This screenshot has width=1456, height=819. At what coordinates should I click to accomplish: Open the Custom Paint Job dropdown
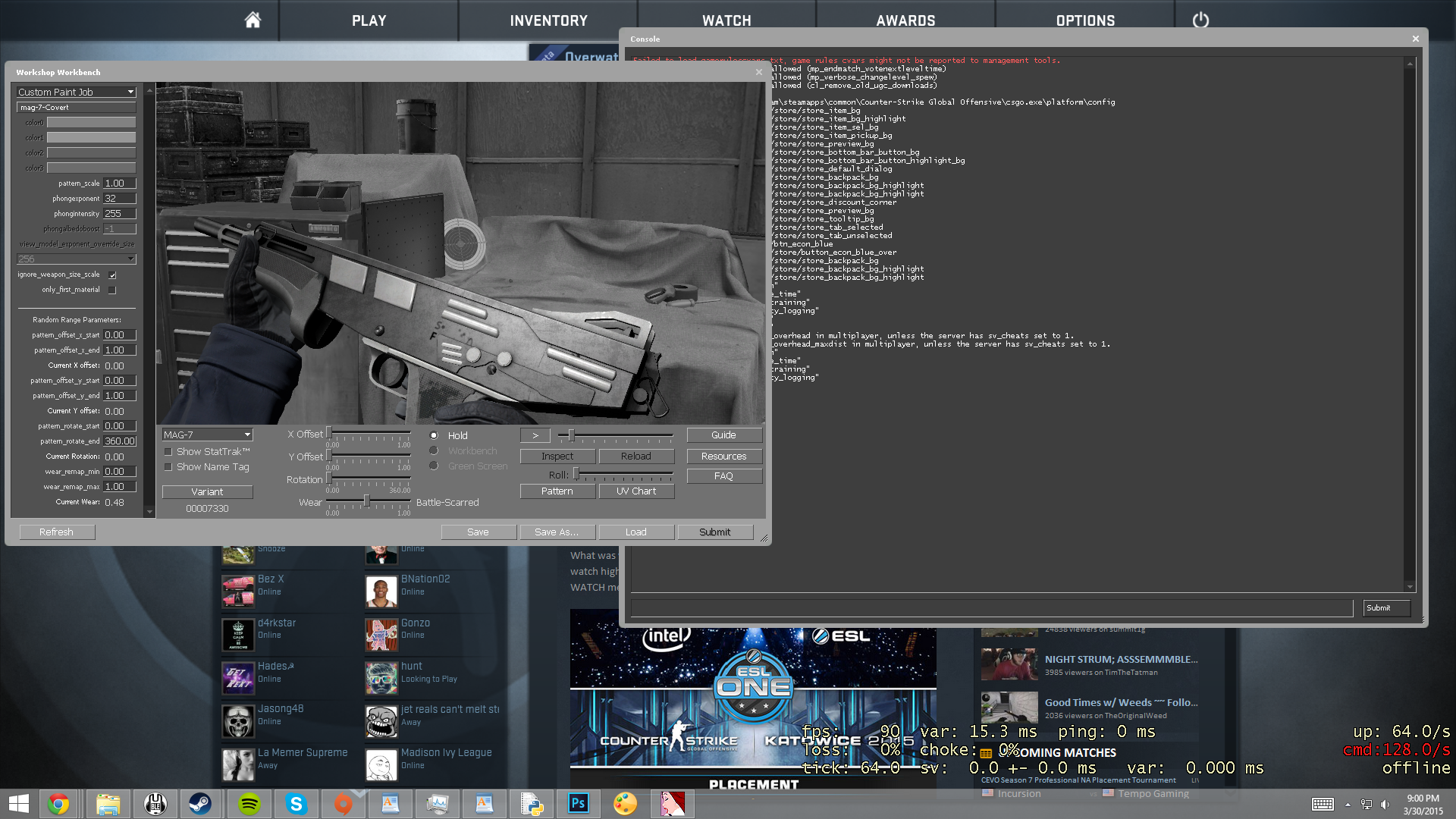(x=76, y=92)
